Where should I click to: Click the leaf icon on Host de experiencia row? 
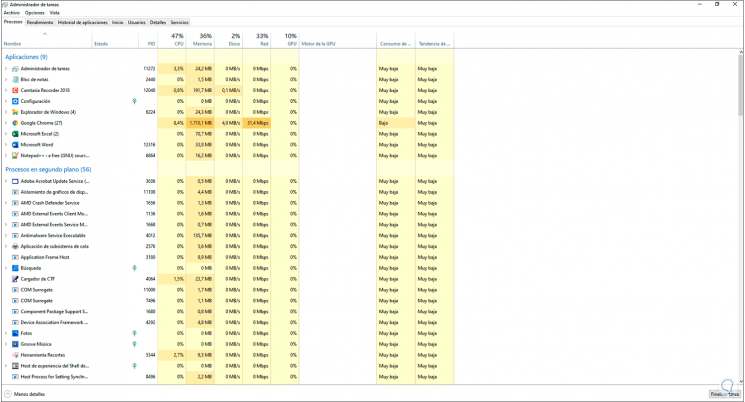[134, 366]
